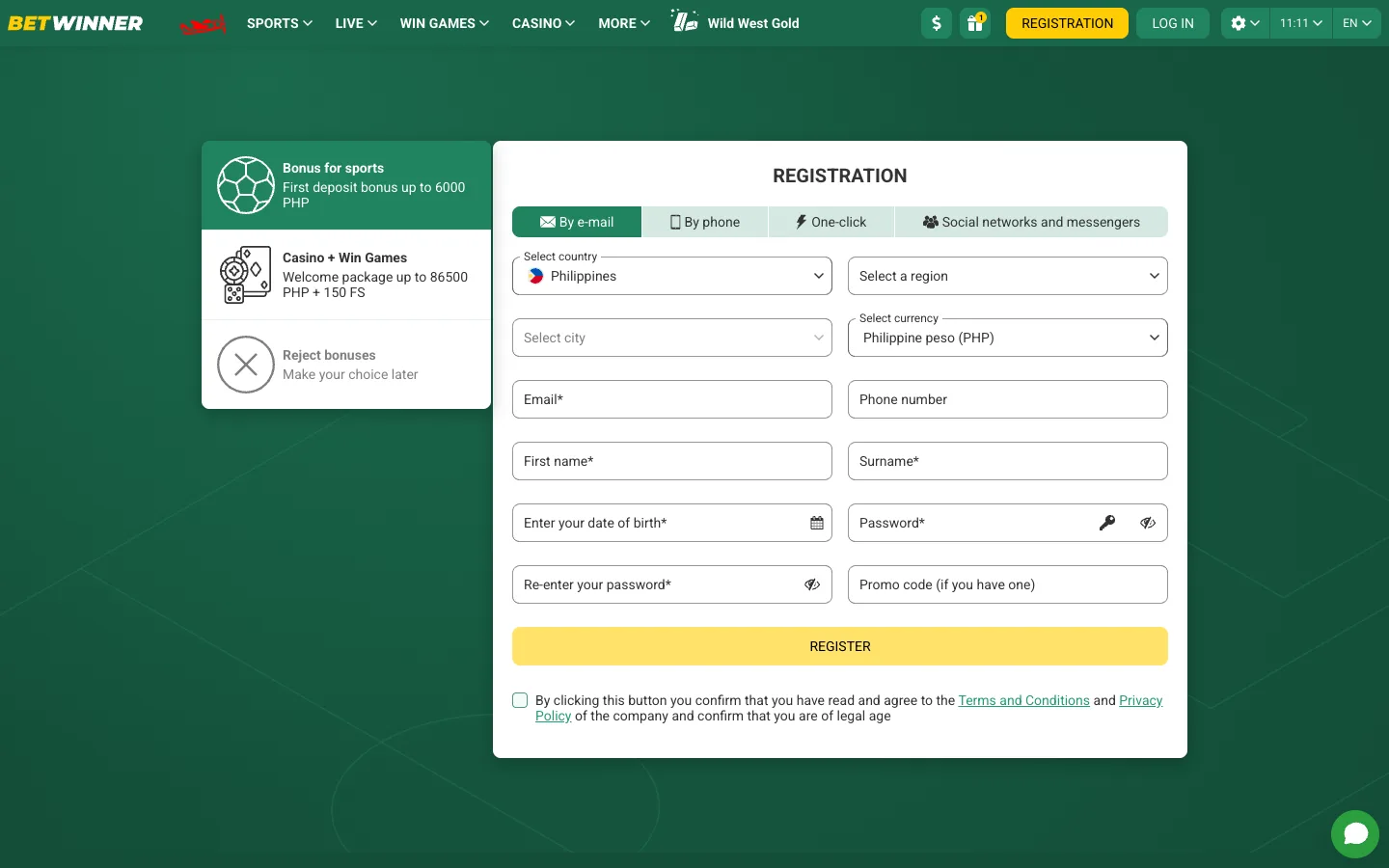Switch to Social networks and messengers tab
This screenshot has width=1389, height=868.
1031,222
